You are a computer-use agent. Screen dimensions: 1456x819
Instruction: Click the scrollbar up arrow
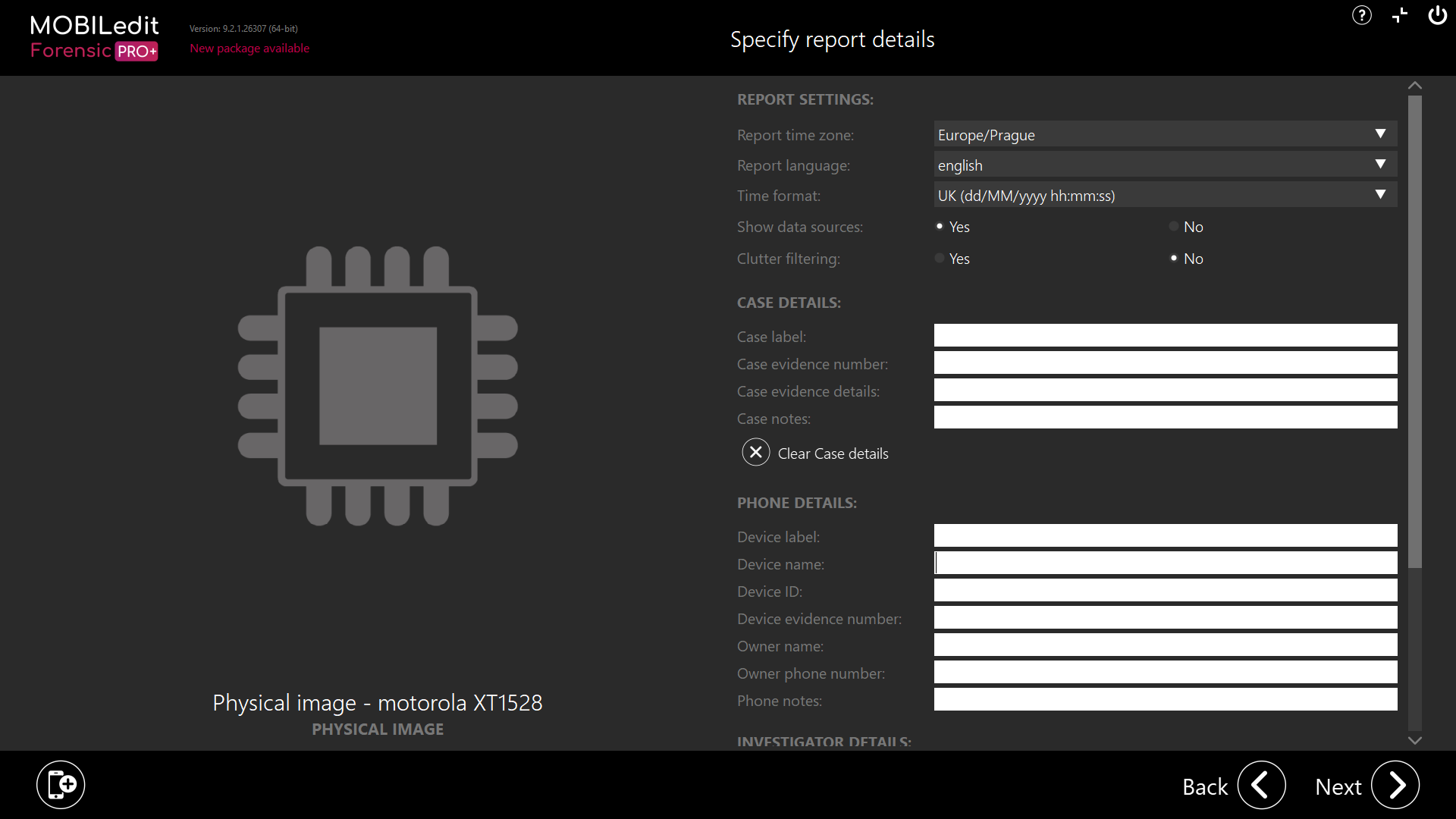(1414, 86)
